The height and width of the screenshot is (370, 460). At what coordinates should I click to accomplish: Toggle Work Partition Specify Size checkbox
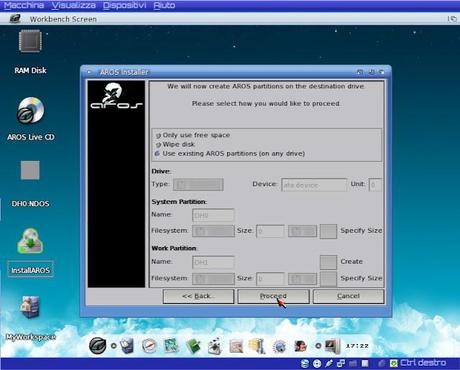coord(328,279)
